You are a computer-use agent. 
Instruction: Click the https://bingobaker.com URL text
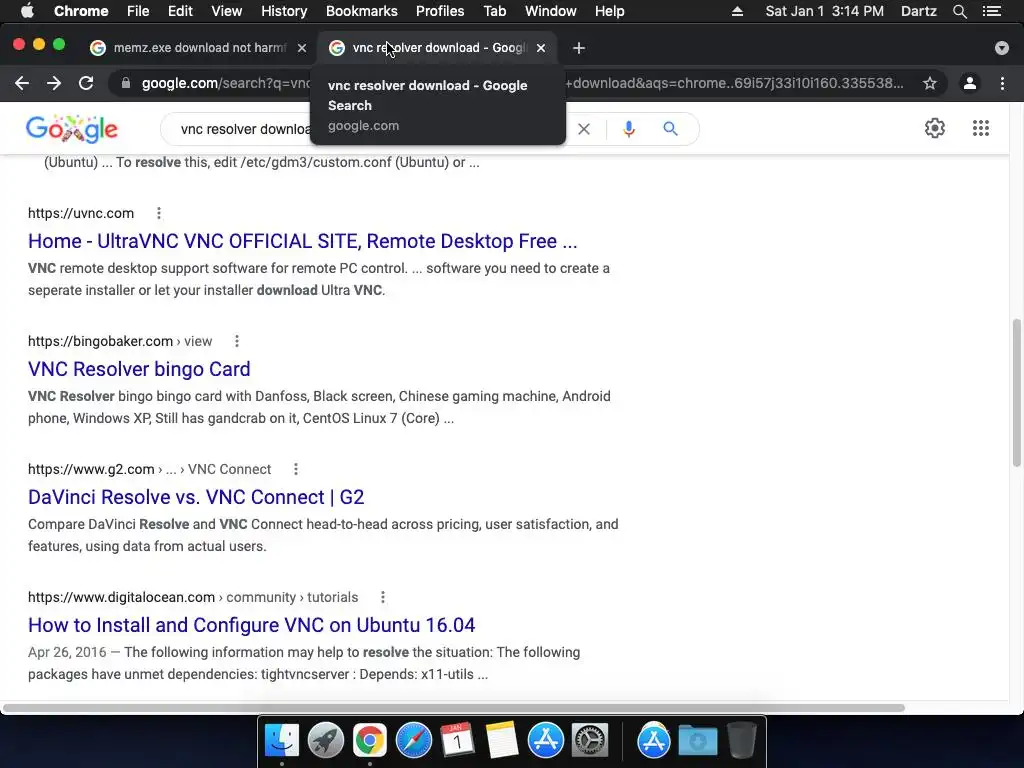[101, 341]
